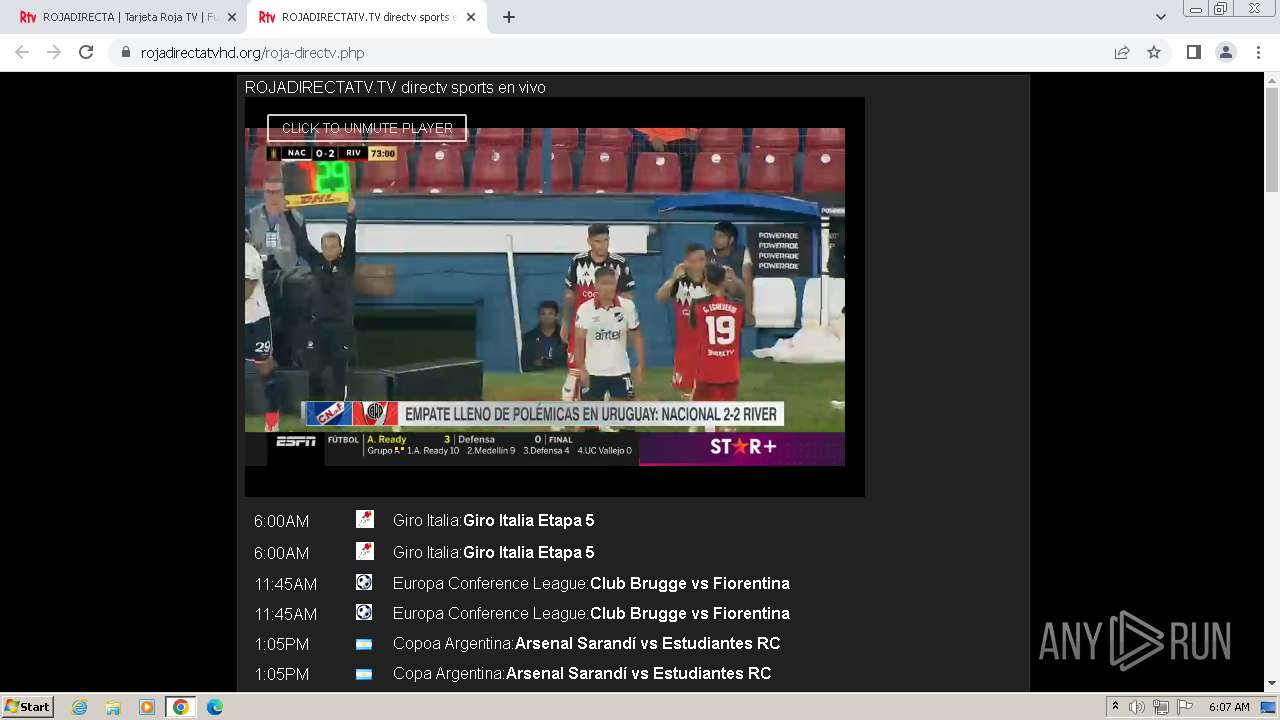The width and height of the screenshot is (1280, 720).
Task: Click the browser forward arrow
Action: tap(54, 52)
